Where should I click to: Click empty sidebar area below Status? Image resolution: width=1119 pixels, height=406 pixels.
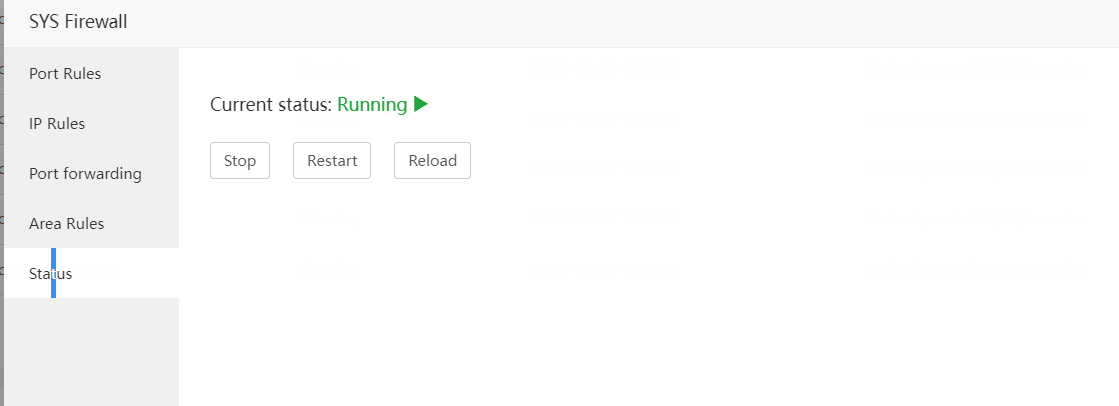point(90,350)
